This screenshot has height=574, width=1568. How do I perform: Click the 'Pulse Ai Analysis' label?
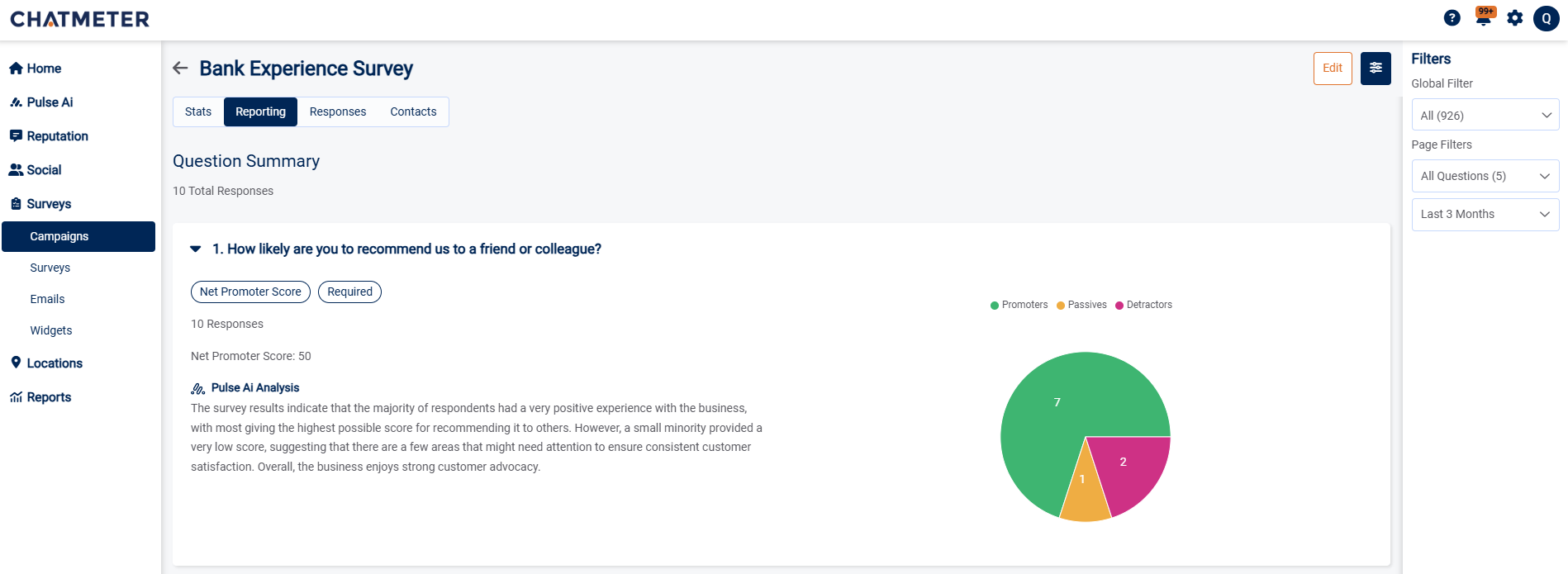click(255, 388)
